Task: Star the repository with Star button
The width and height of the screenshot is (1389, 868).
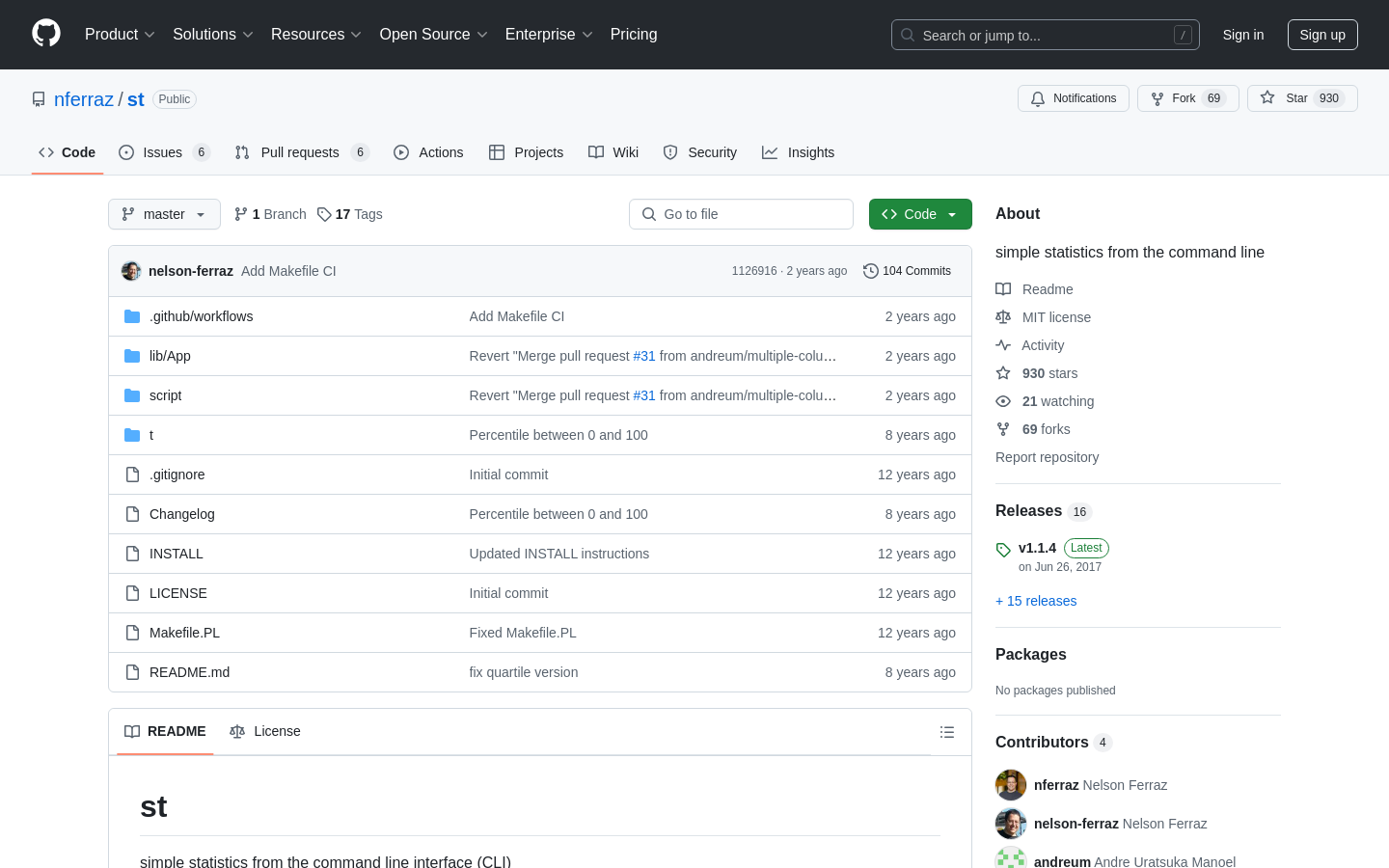Action: pyautogui.click(x=1302, y=98)
